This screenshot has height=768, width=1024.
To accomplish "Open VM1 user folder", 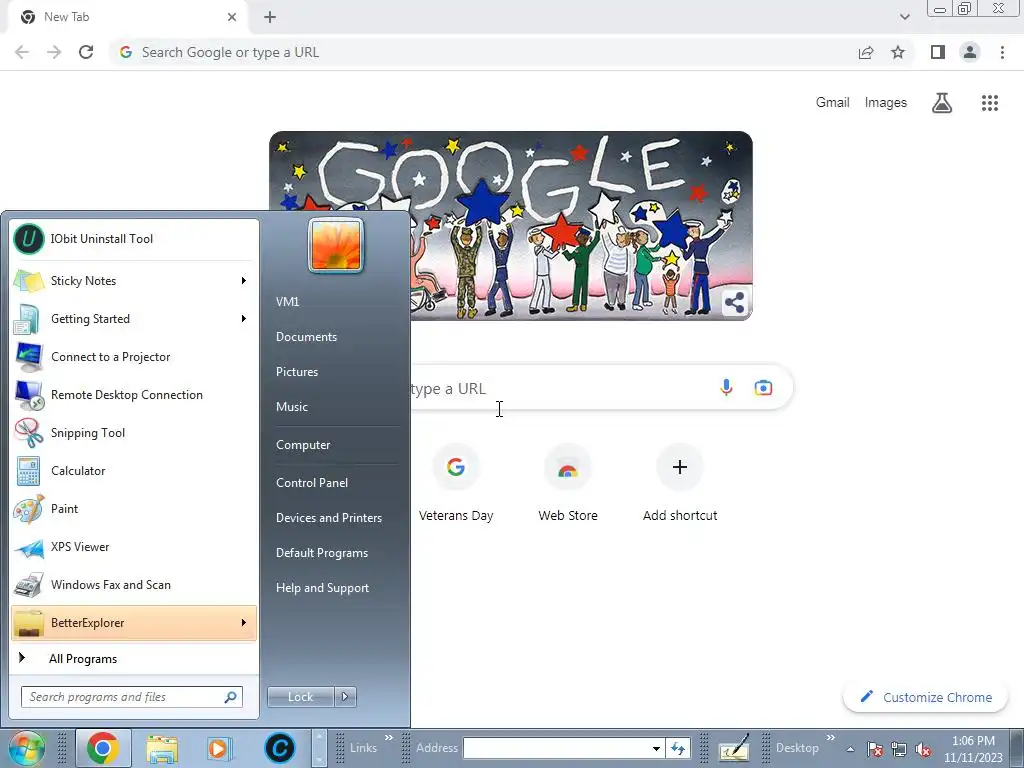I will (287, 302).
